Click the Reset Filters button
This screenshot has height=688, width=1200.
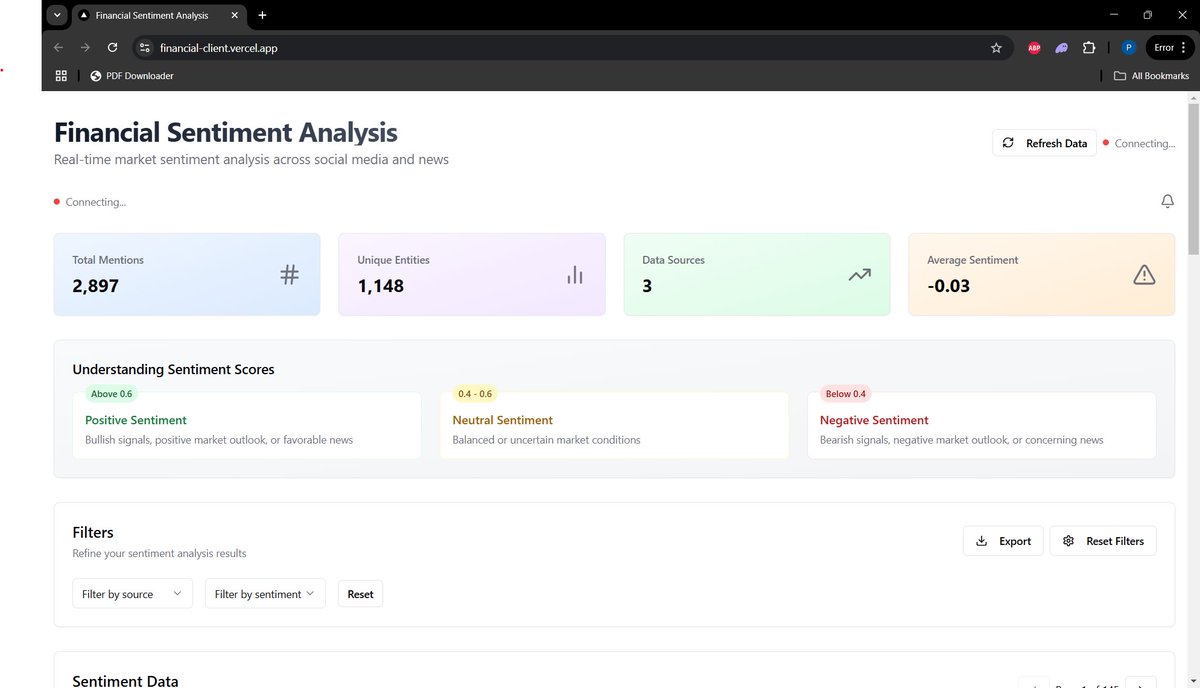coord(1103,541)
